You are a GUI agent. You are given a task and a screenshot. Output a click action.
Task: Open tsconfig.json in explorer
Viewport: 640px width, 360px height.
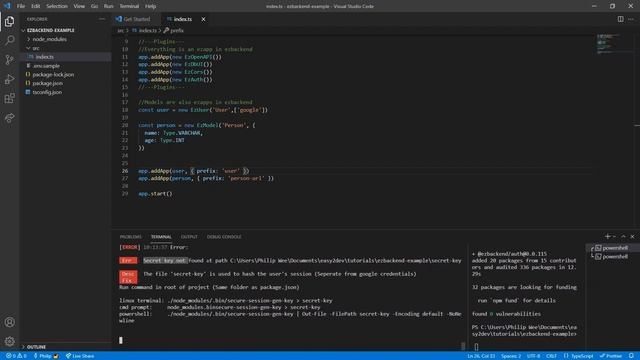pos(47,92)
